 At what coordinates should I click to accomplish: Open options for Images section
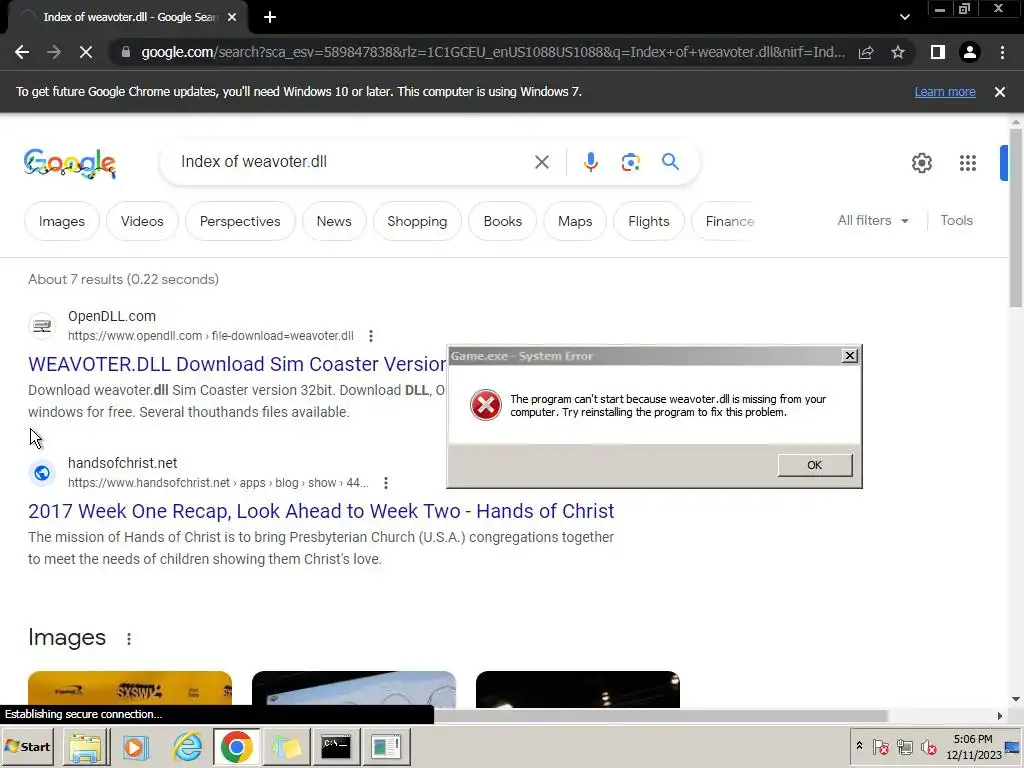coord(129,639)
